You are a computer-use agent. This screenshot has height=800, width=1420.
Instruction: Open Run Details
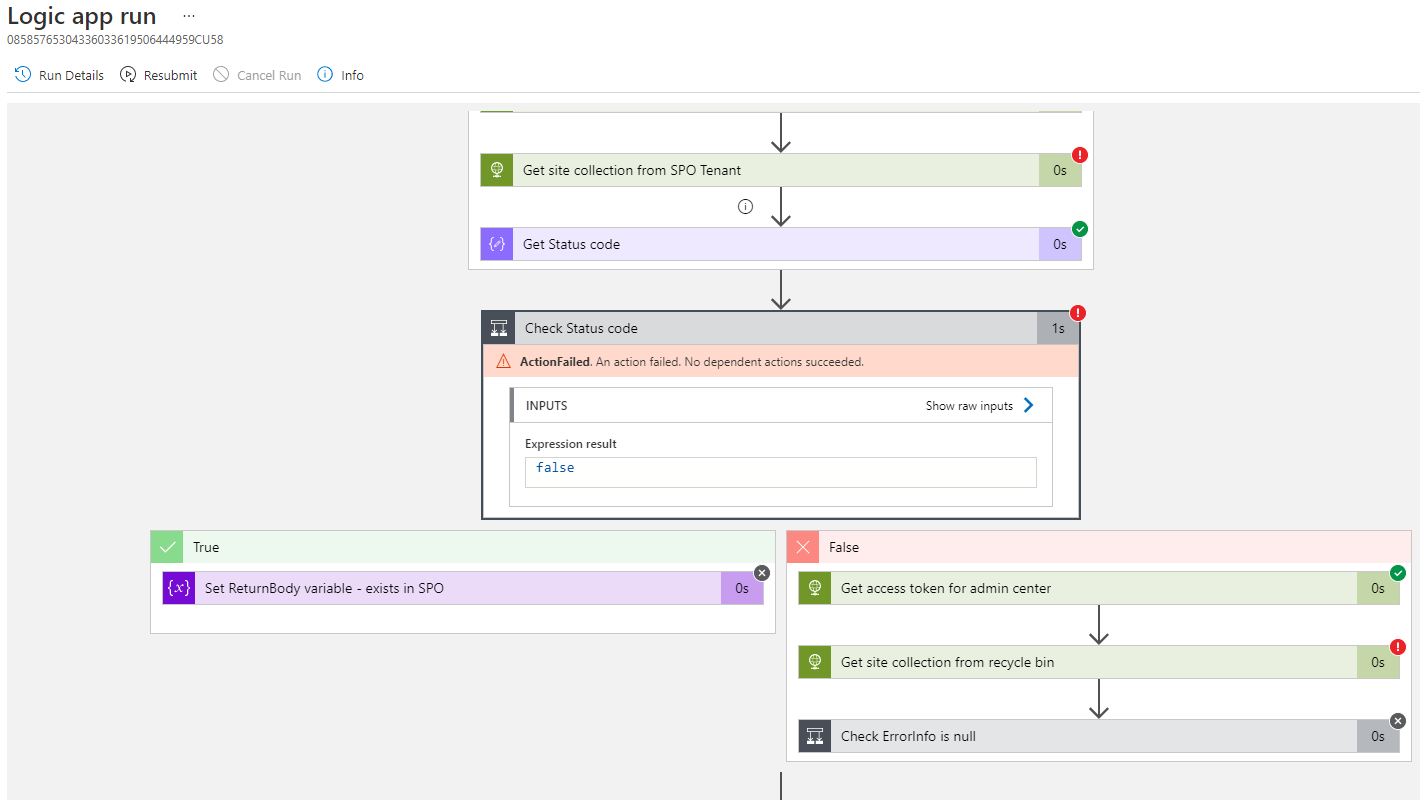click(58, 74)
